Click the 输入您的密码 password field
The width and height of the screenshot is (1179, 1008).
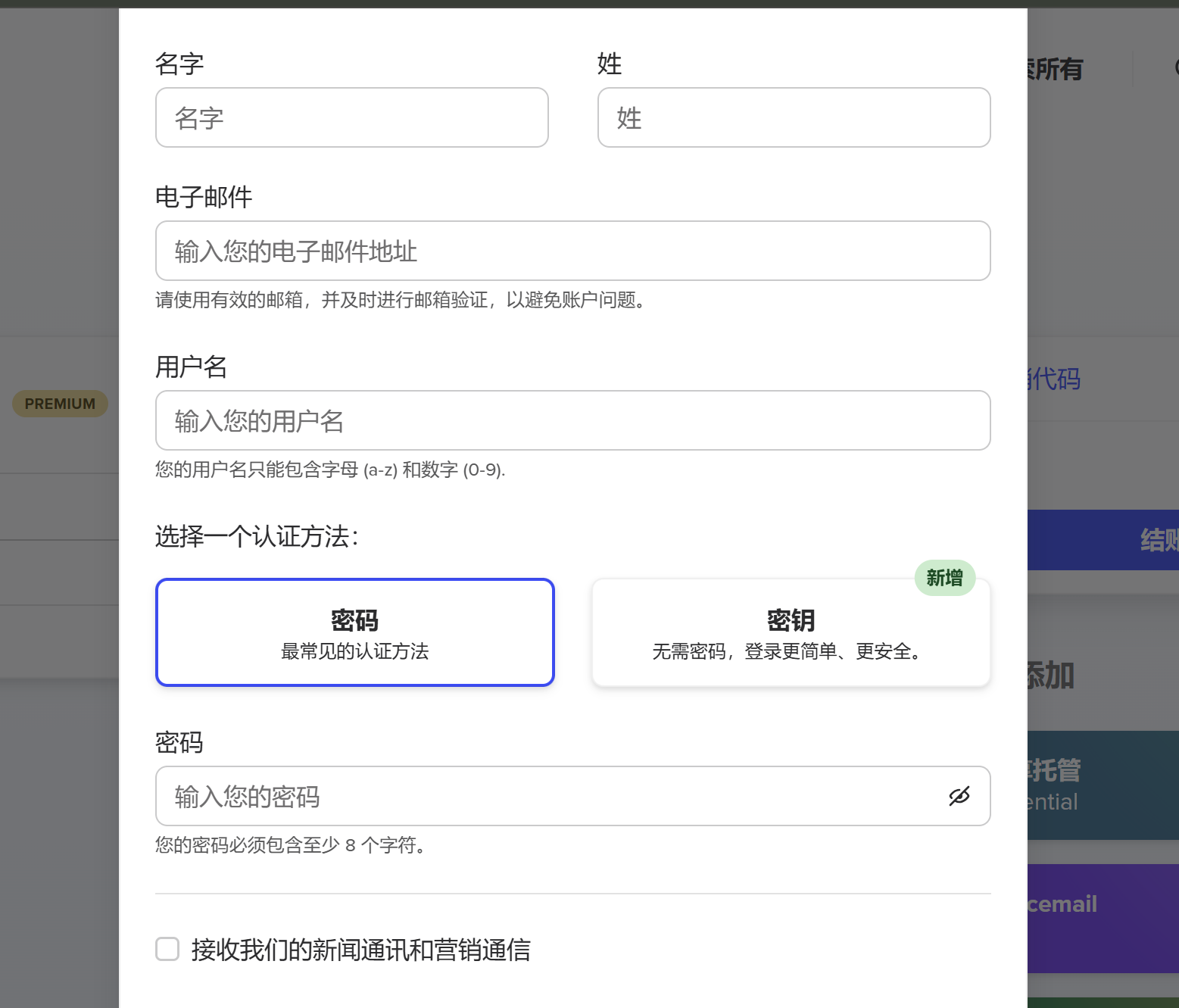click(545, 796)
